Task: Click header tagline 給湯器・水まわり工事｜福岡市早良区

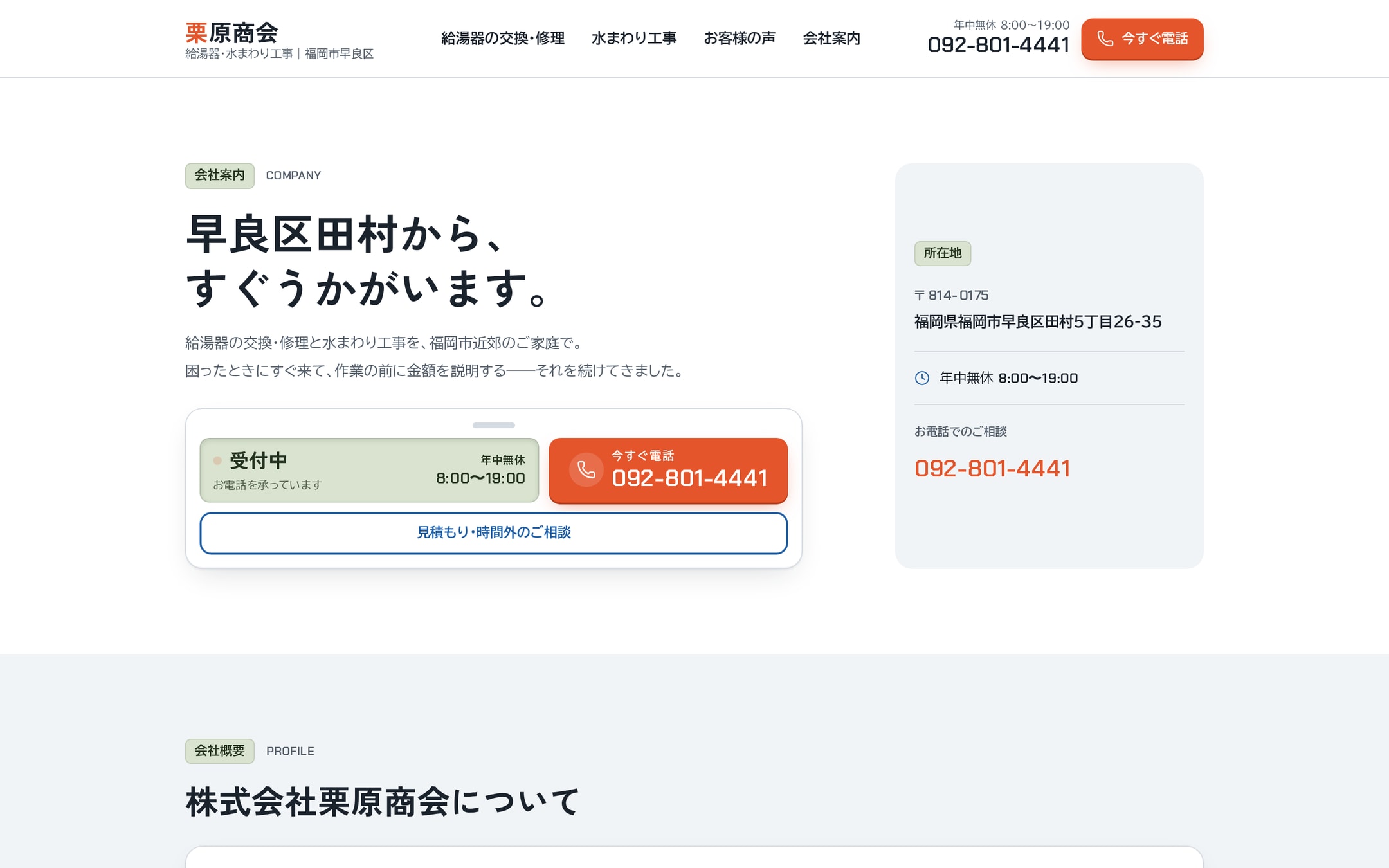Action: coord(279,53)
